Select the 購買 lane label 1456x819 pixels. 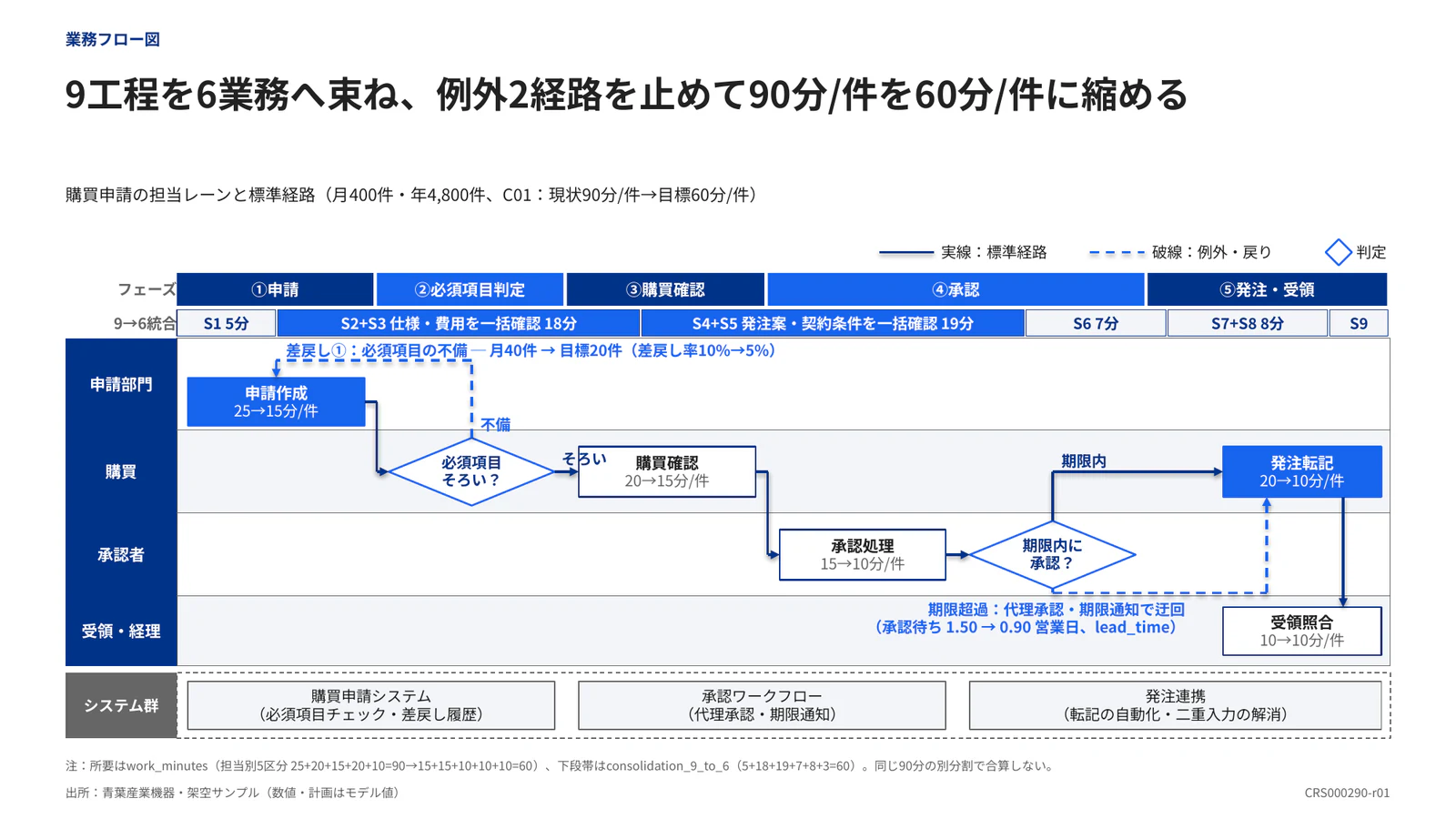pyautogui.click(x=121, y=471)
